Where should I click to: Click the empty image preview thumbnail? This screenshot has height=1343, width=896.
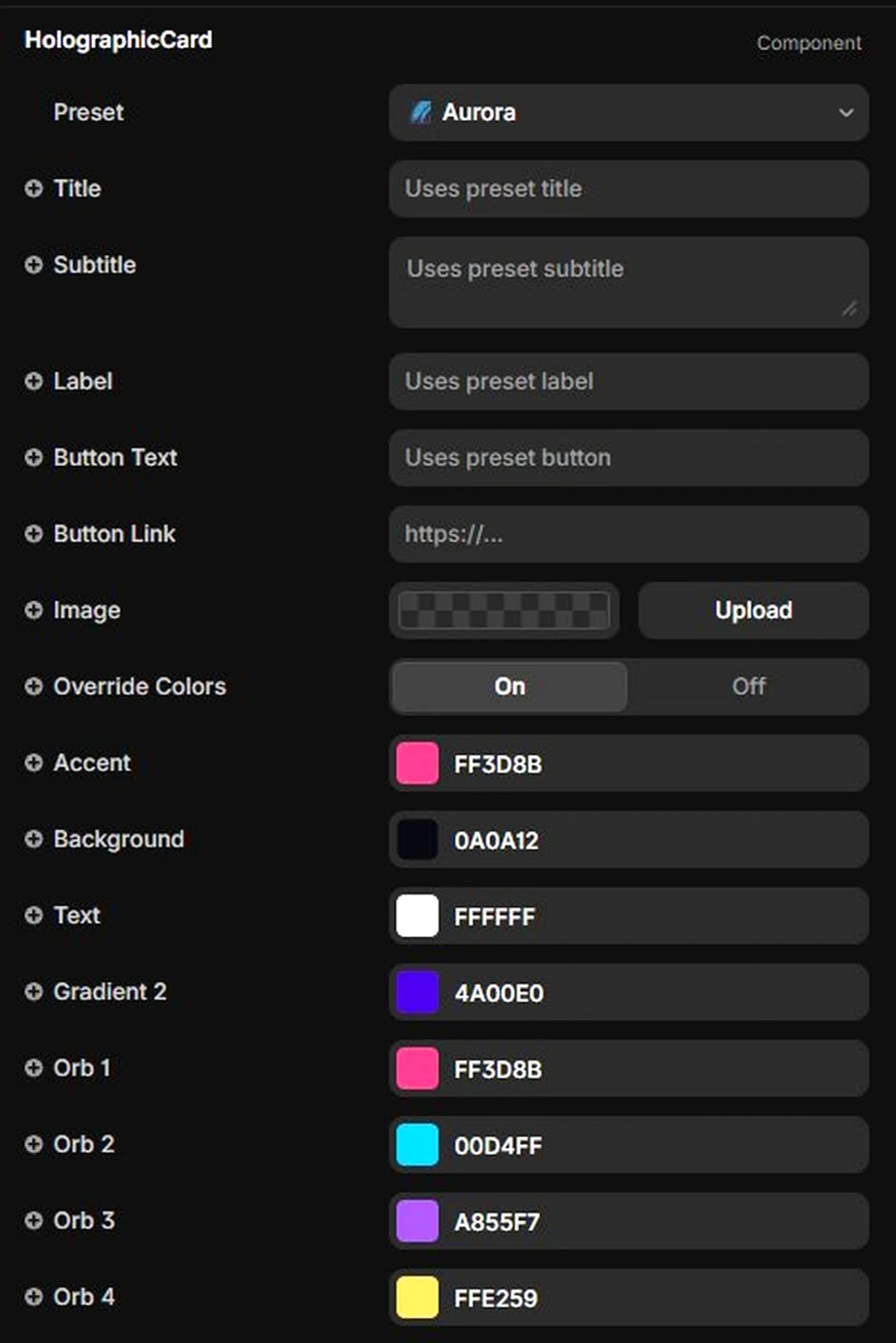click(504, 610)
